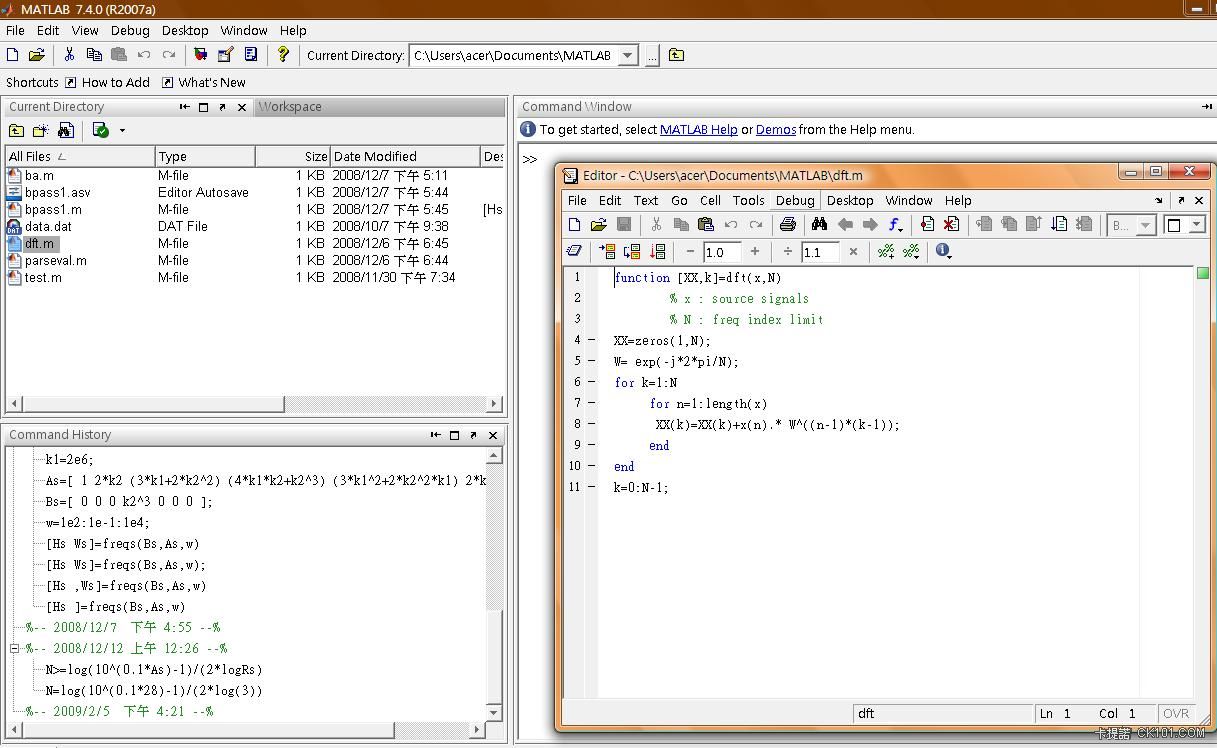Open Find text binoculars in Editor toolbar
The image size is (1217, 748).
click(x=820, y=225)
